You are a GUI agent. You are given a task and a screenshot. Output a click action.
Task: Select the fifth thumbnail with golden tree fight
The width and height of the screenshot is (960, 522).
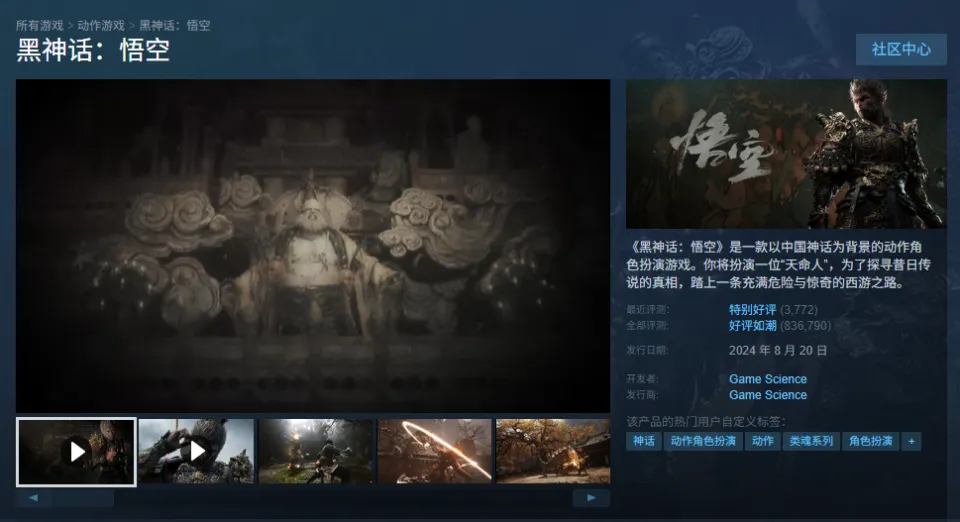click(x=553, y=452)
